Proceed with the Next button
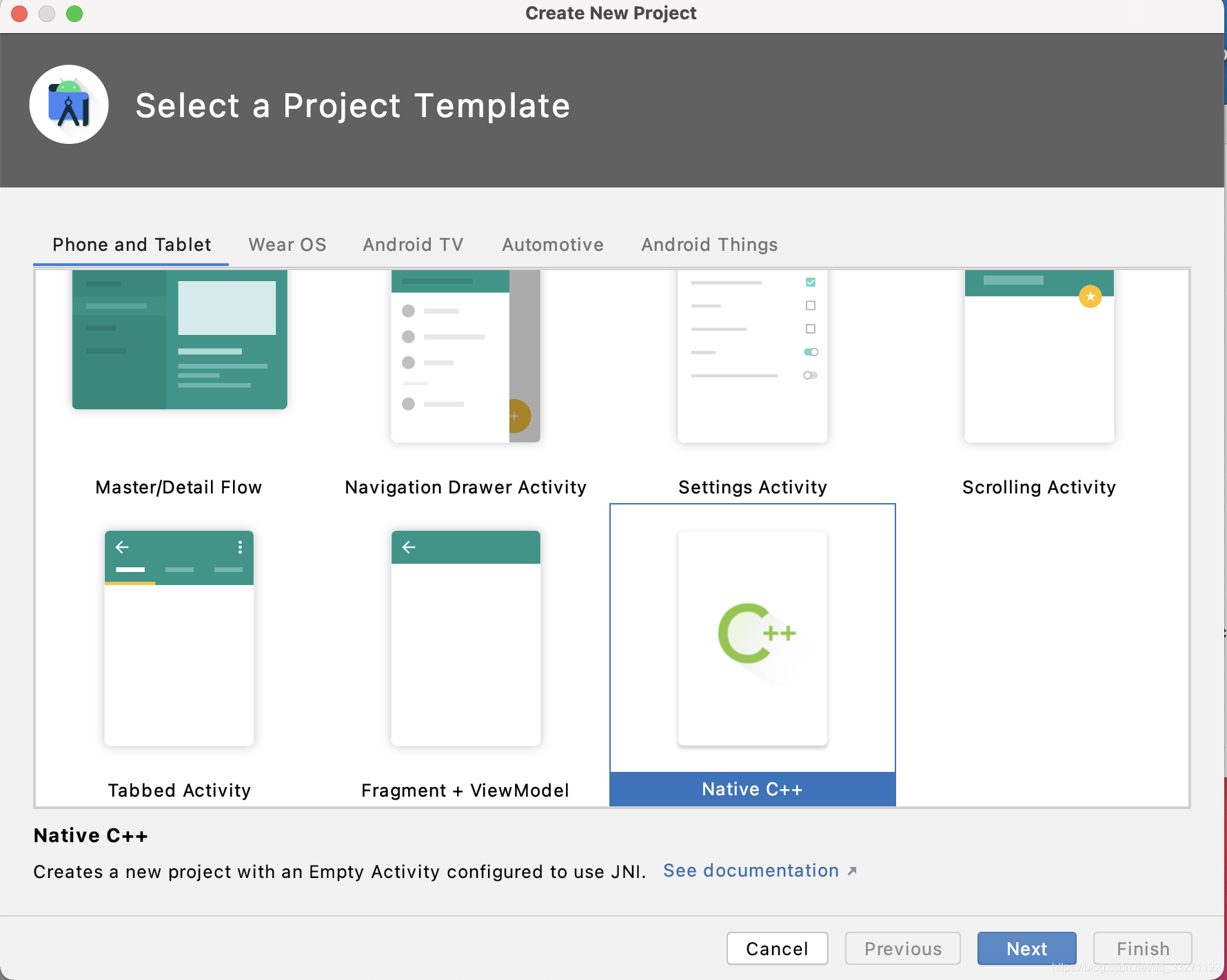This screenshot has width=1227, height=980. pyautogui.click(x=1027, y=949)
